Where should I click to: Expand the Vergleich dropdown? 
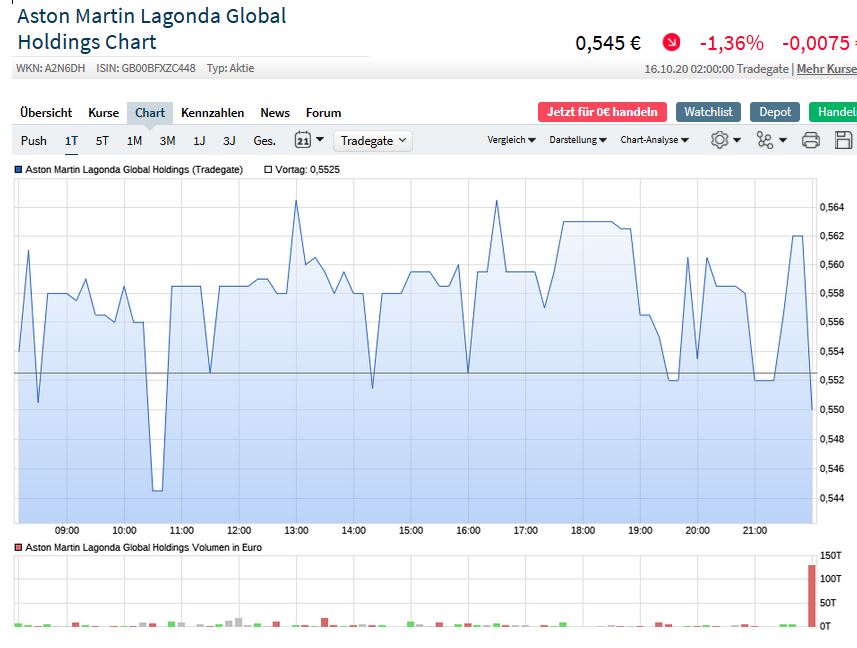click(x=511, y=140)
